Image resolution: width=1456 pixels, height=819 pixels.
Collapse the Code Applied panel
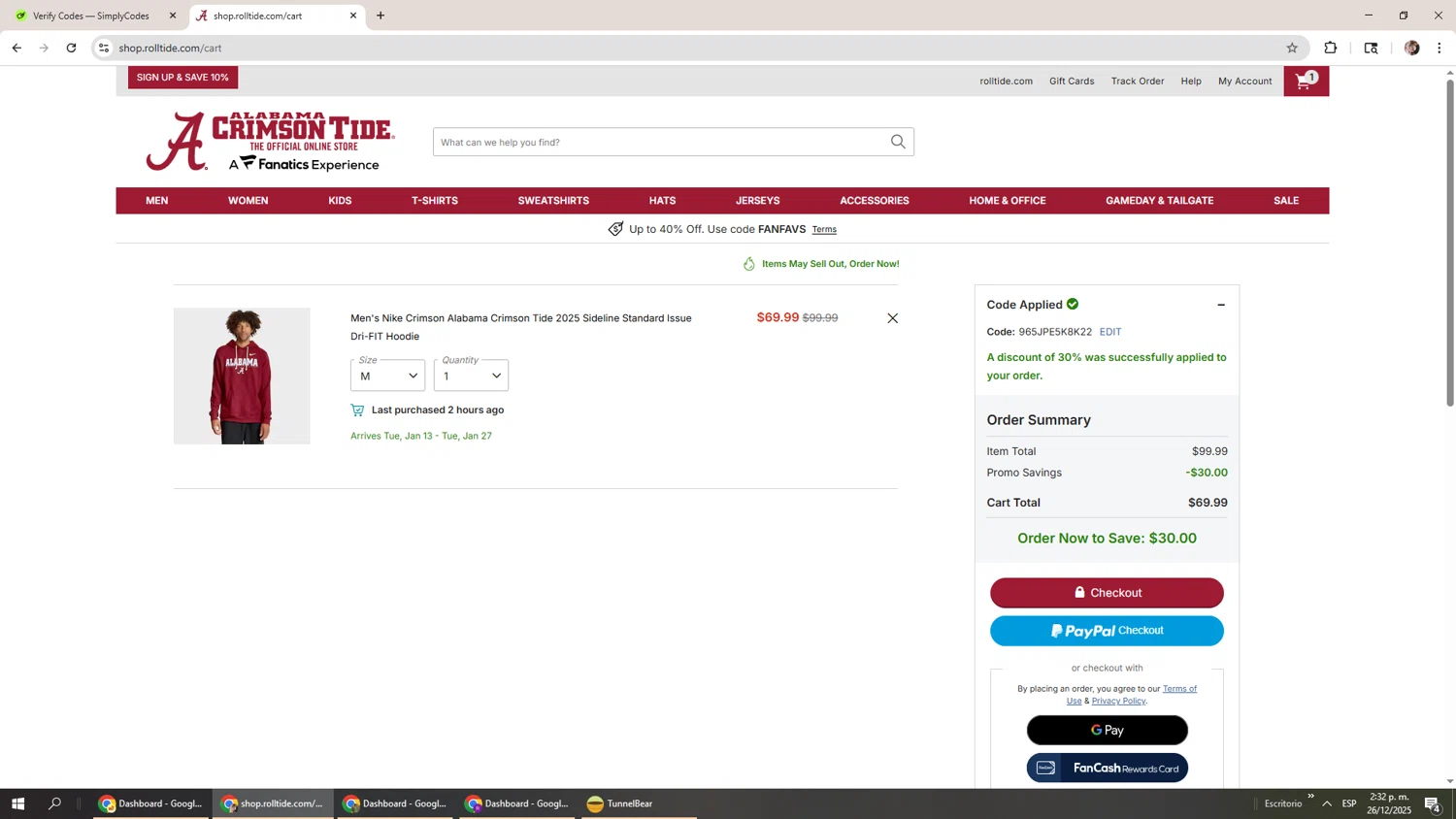click(1221, 305)
